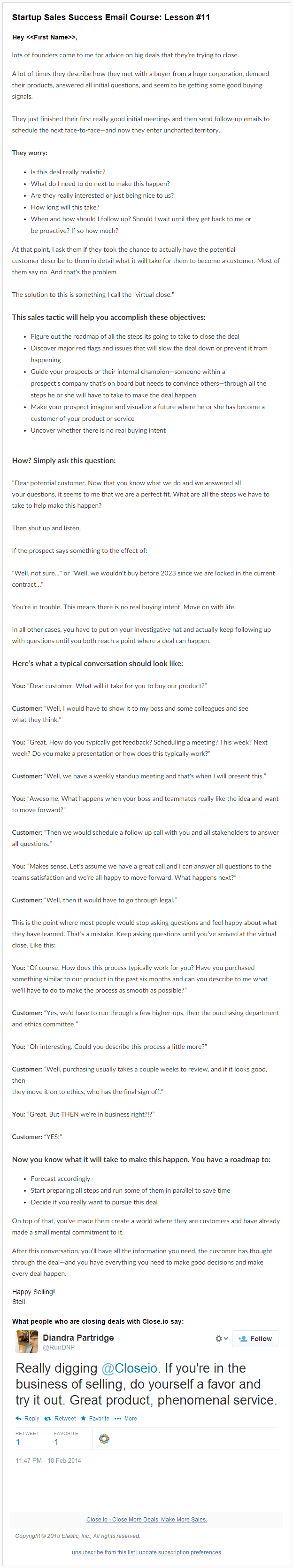Click unsubscribe from this list

pyautogui.click(x=103, y=1552)
